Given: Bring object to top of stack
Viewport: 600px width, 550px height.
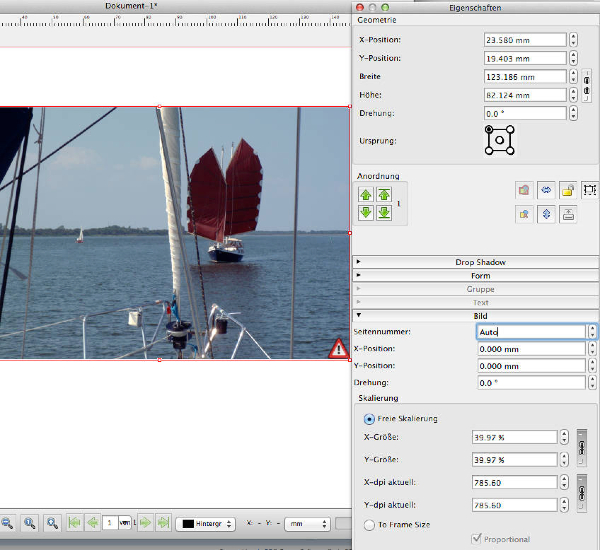Looking at the screenshot, I should click(384, 194).
